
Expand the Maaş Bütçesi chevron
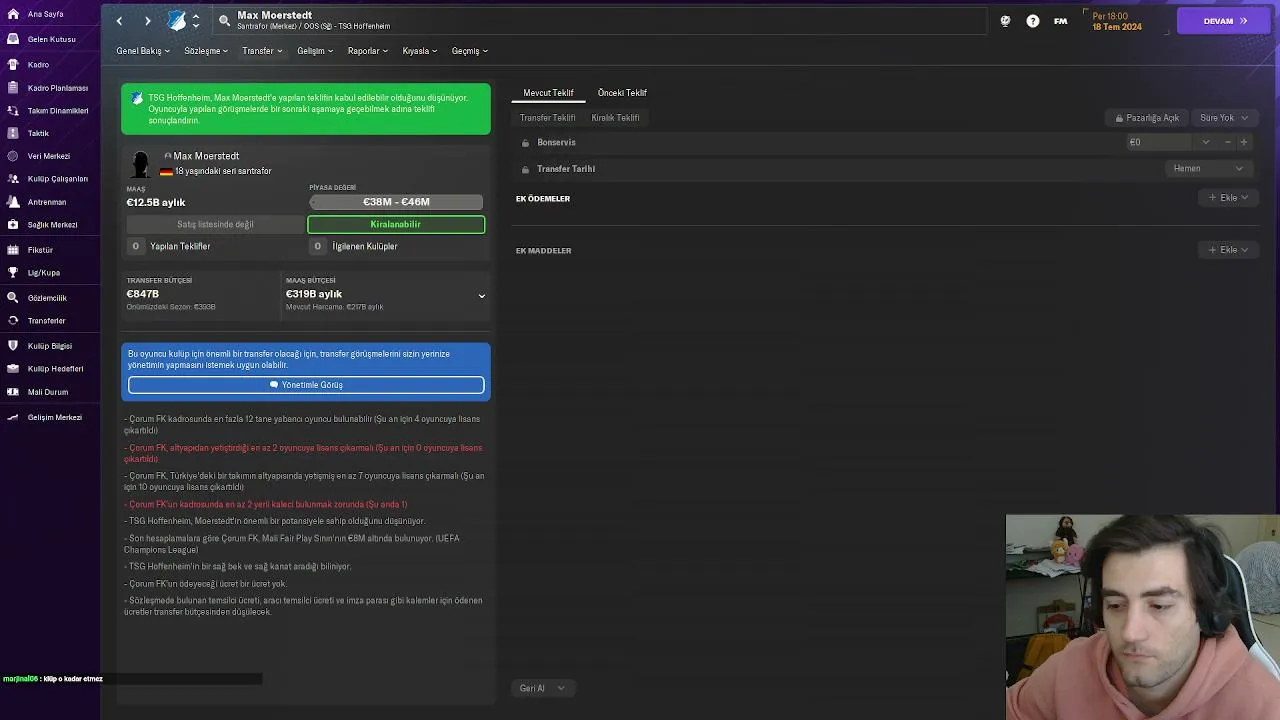481,296
